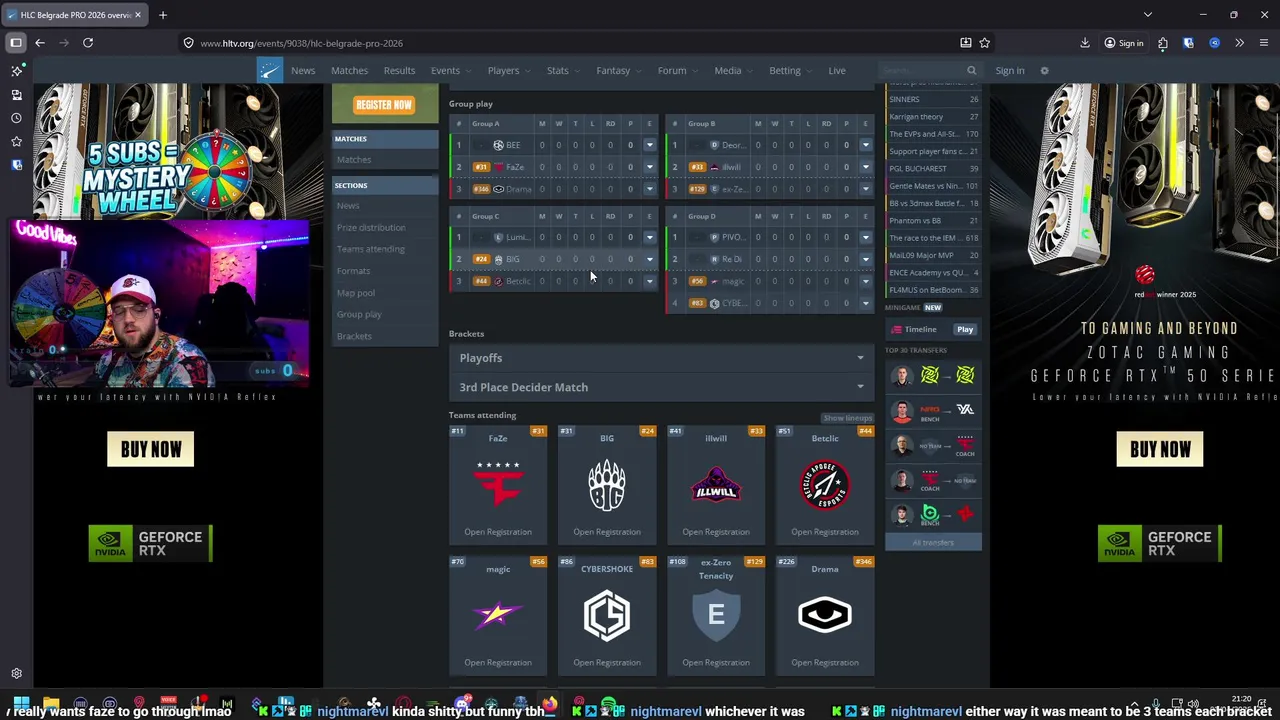
Task: Click the BIG team logo card
Action: tap(607, 485)
